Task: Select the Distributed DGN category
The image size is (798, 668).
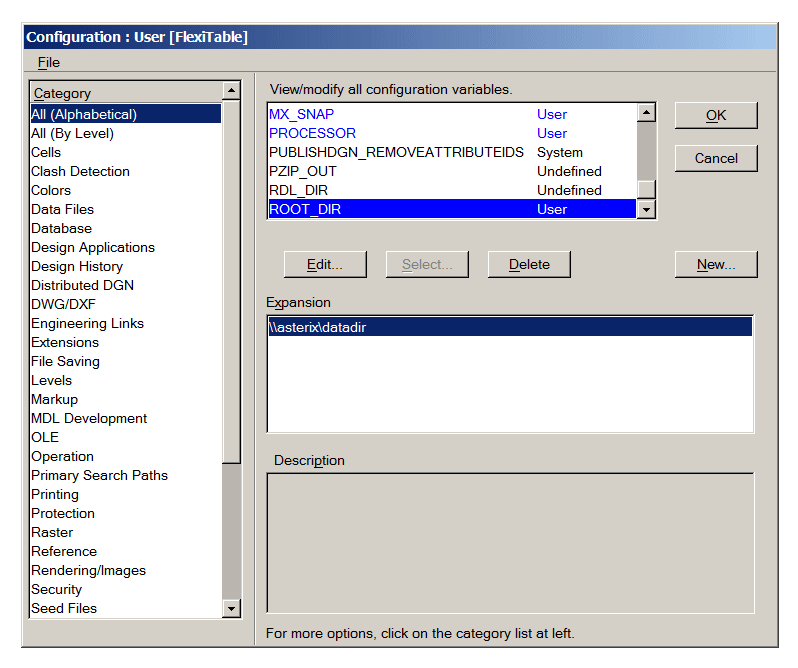Action: coord(126,285)
